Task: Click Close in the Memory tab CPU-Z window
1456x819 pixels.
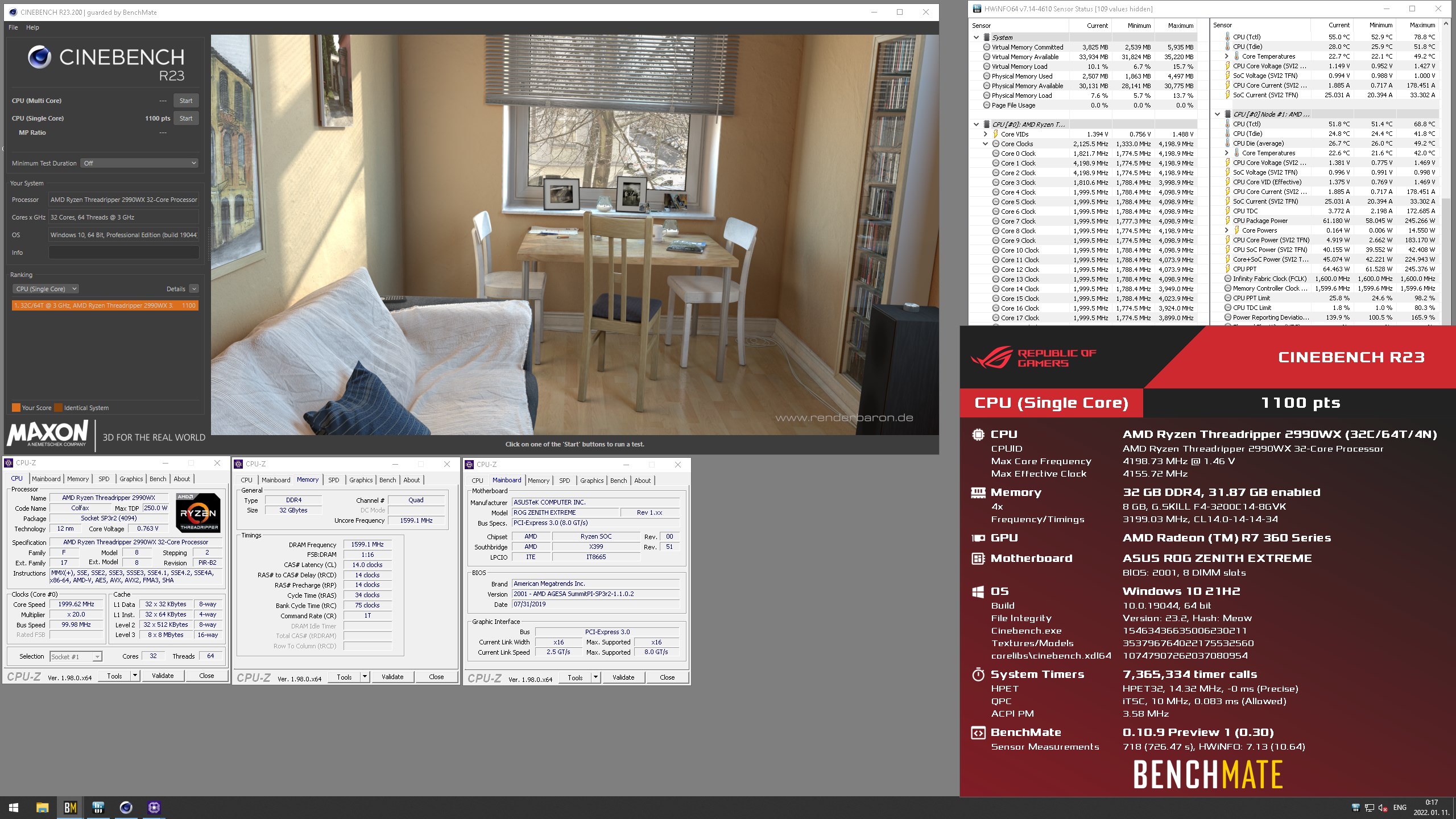Action: point(436,677)
